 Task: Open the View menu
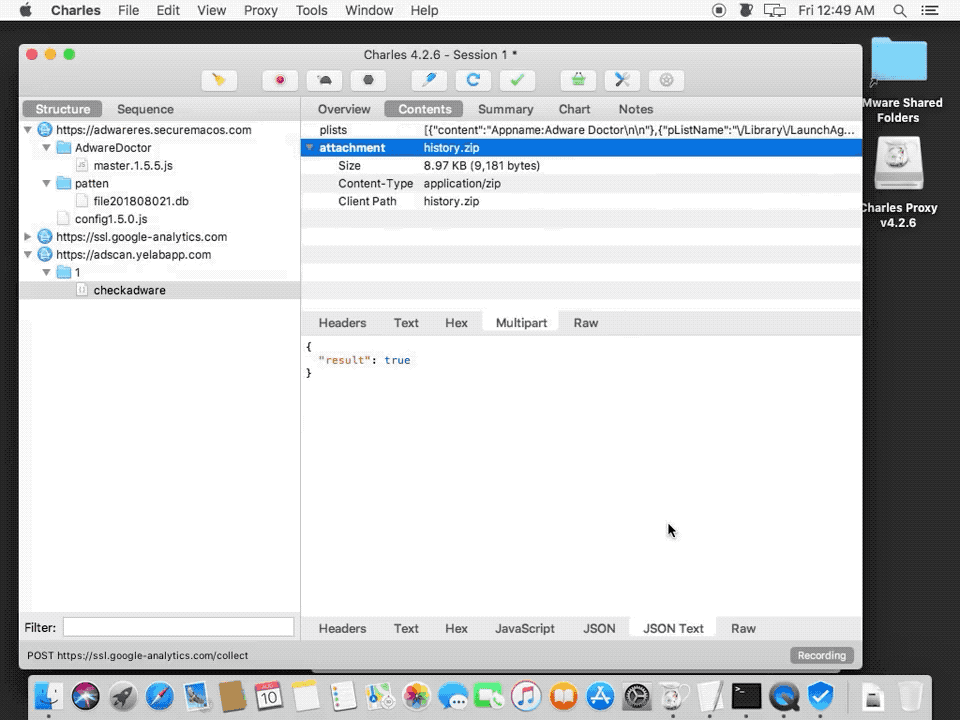click(211, 10)
